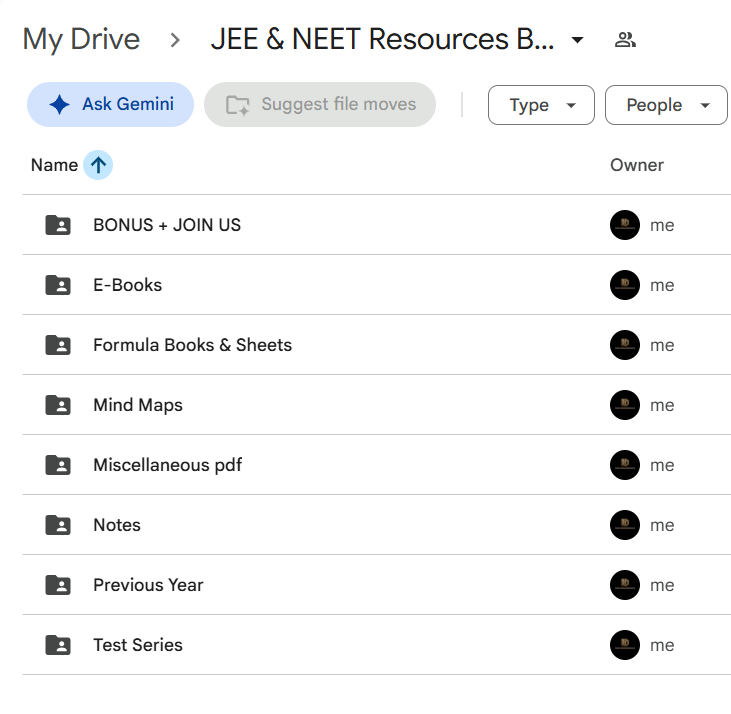Click owner 'me' text in Test Series row
This screenshot has height=714, width=731.
point(662,645)
